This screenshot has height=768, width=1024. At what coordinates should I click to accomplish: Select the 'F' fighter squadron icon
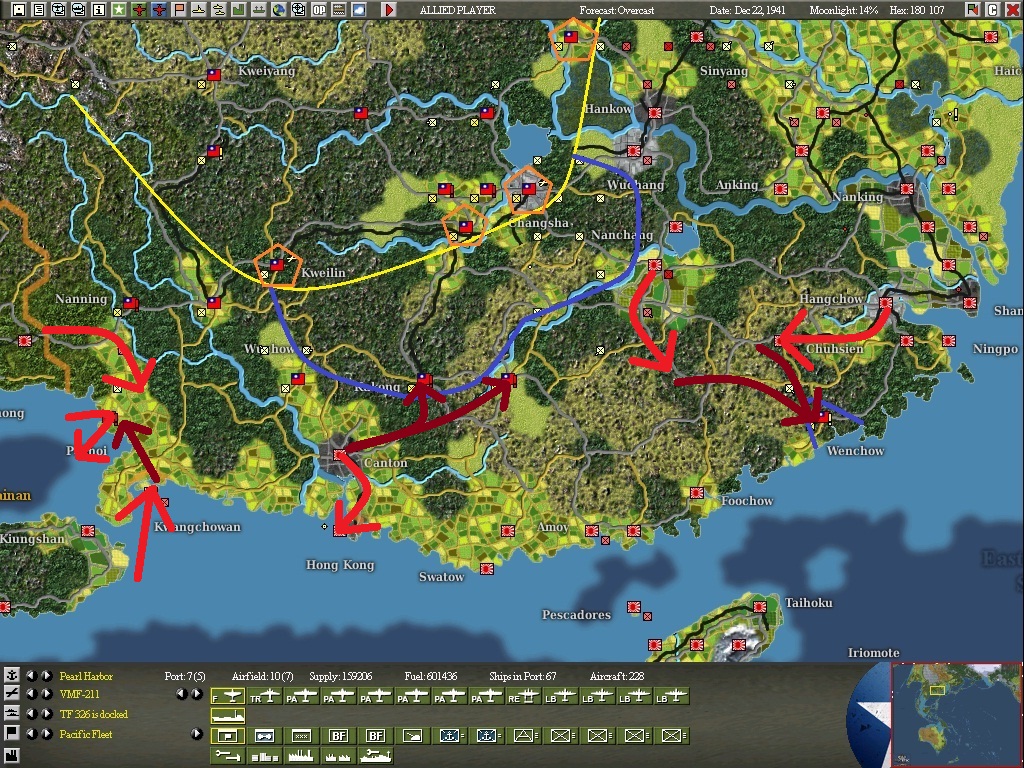228,697
